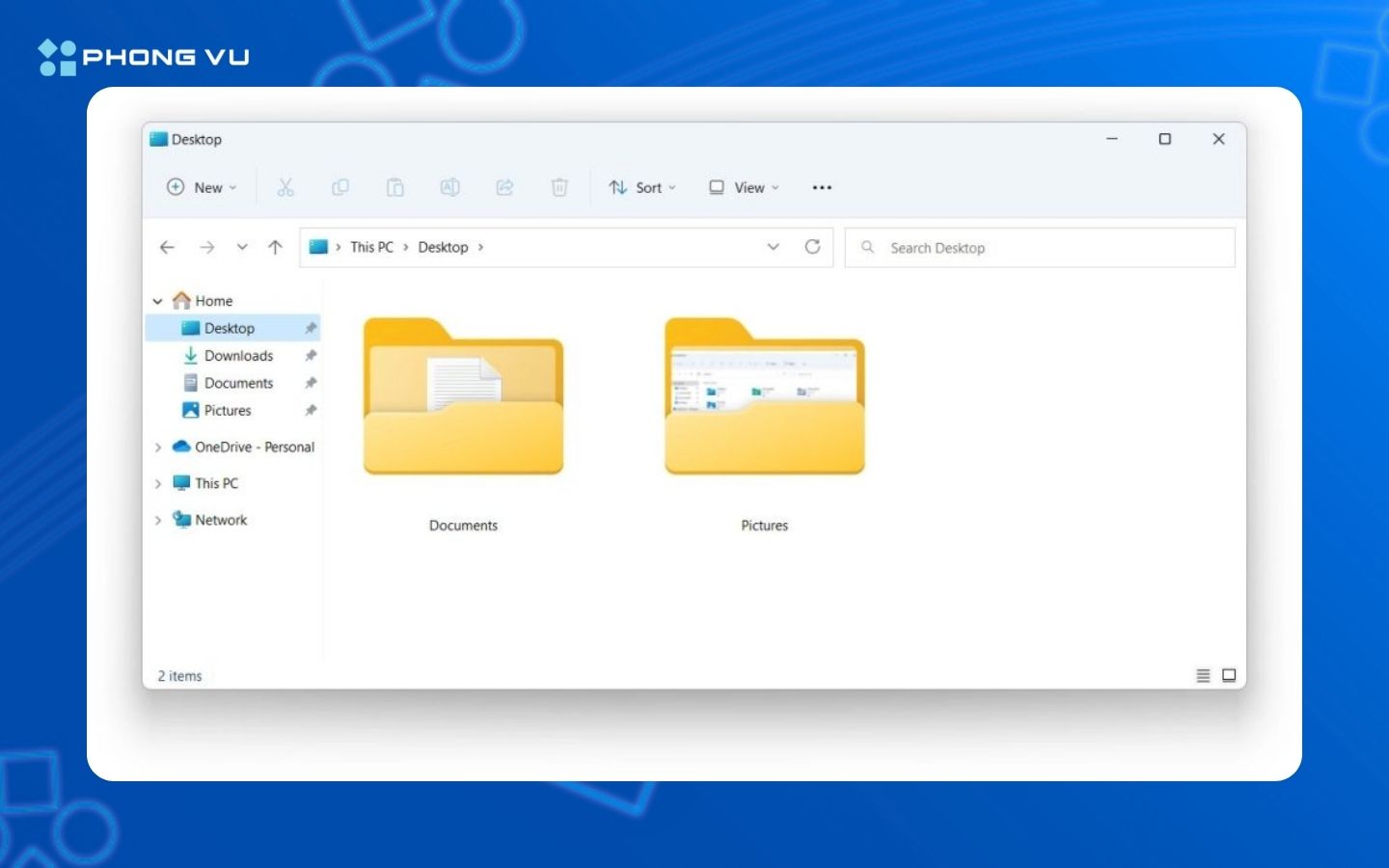Image resolution: width=1389 pixels, height=868 pixels.
Task: Expand the This PC tree node
Action: [158, 483]
